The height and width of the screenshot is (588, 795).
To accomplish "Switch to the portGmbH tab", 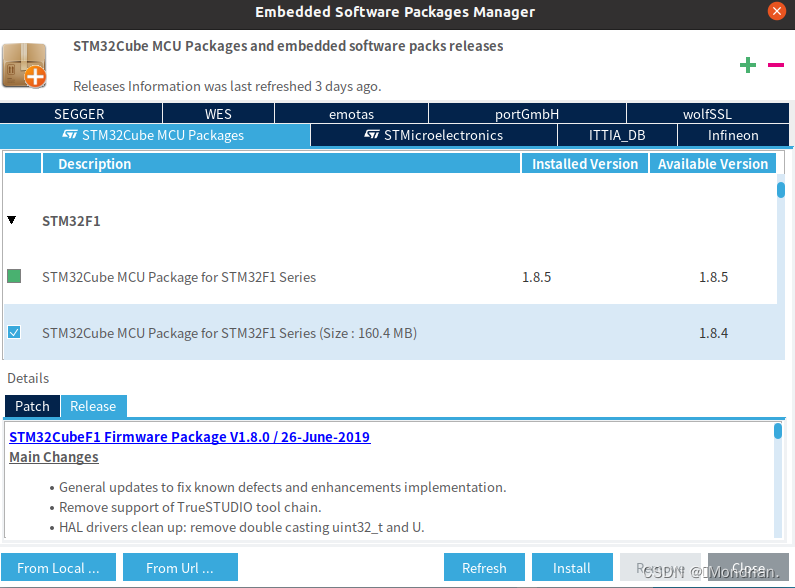I will pyautogui.click(x=527, y=114).
